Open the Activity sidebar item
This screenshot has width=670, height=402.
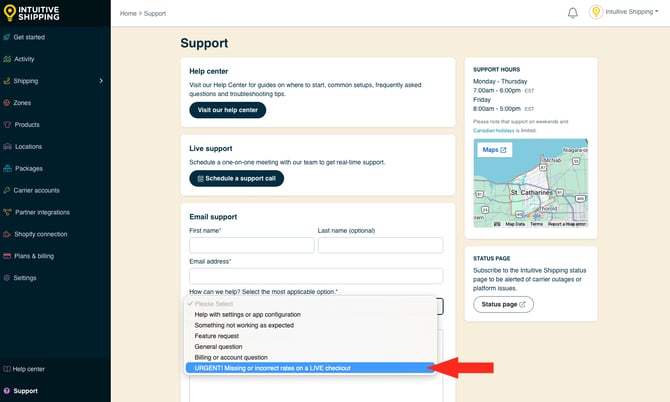[24, 59]
